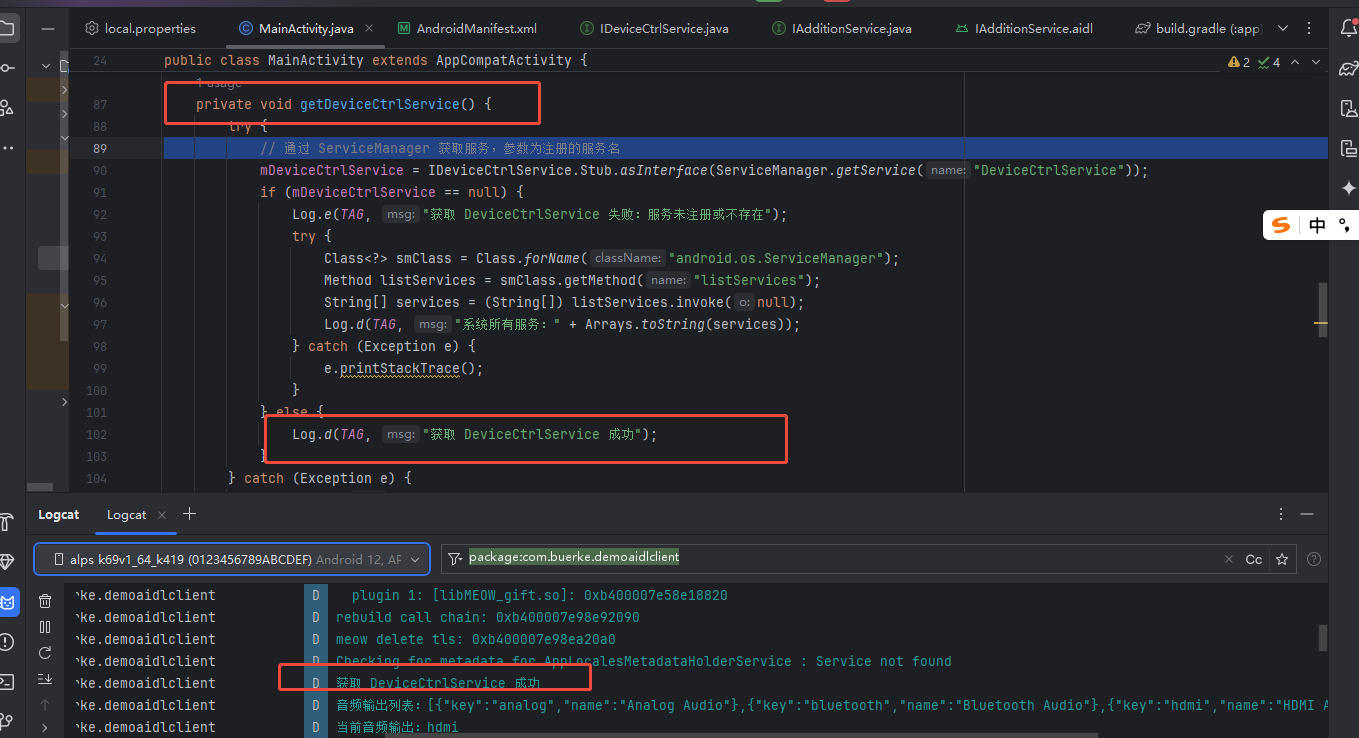1359x738 pixels.
Task: Switch the IME Chinese mode indicator
Action: click(1317, 225)
